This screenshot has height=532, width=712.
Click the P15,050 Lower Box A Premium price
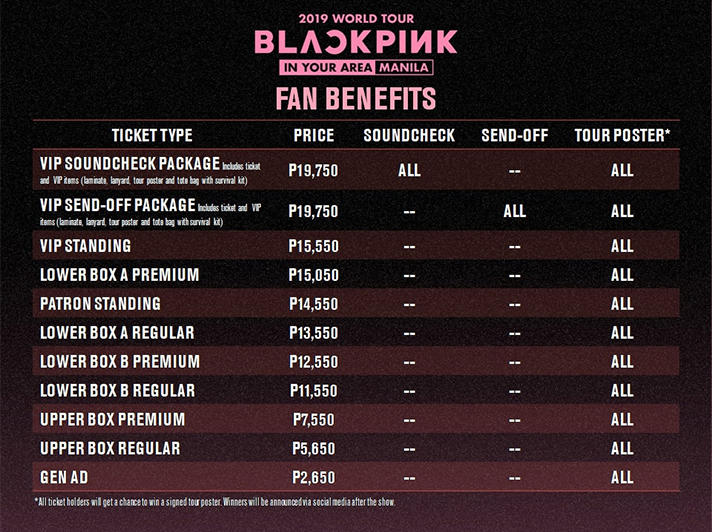coord(313,275)
